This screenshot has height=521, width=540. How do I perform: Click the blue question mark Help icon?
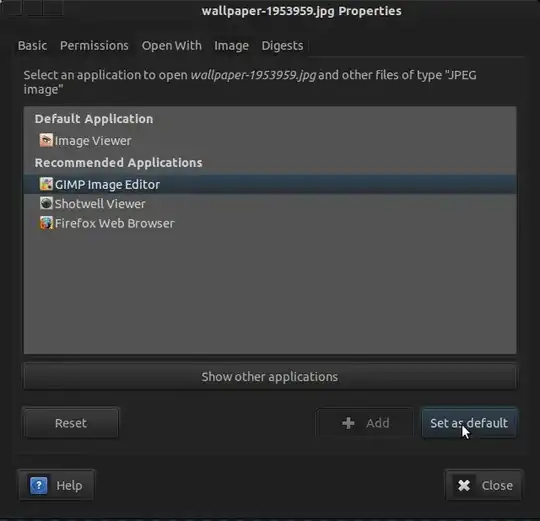pos(39,486)
